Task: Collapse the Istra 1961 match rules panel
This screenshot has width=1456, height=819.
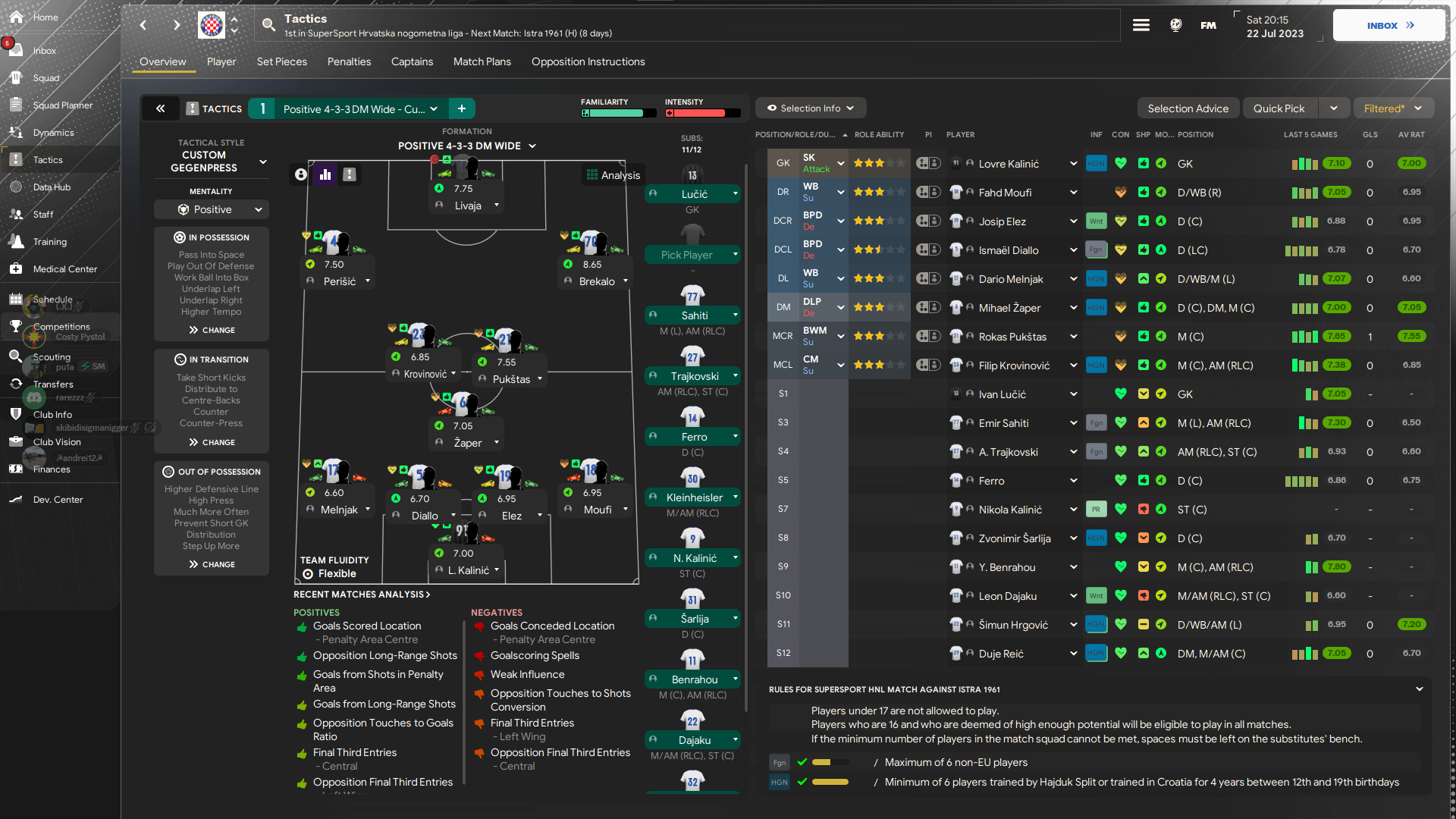Action: point(1419,689)
